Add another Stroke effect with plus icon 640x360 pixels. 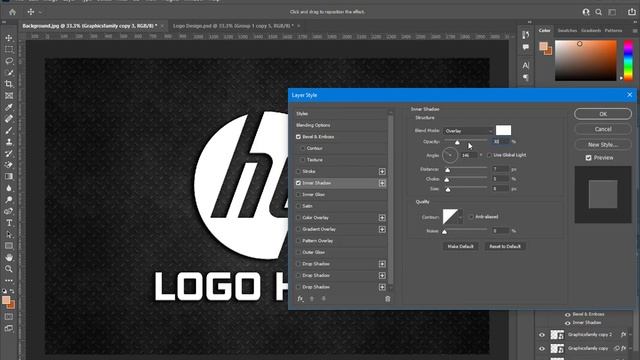pos(382,171)
